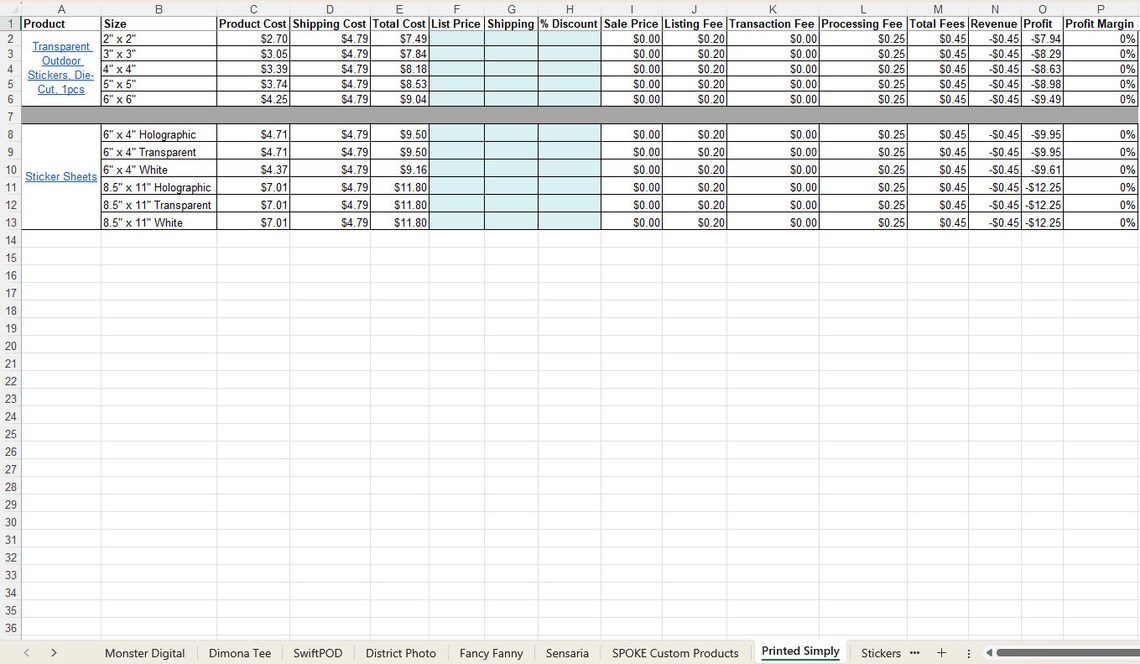Select row number 7
Screen dimensions: 1140x664
pyautogui.click(x=9, y=115)
